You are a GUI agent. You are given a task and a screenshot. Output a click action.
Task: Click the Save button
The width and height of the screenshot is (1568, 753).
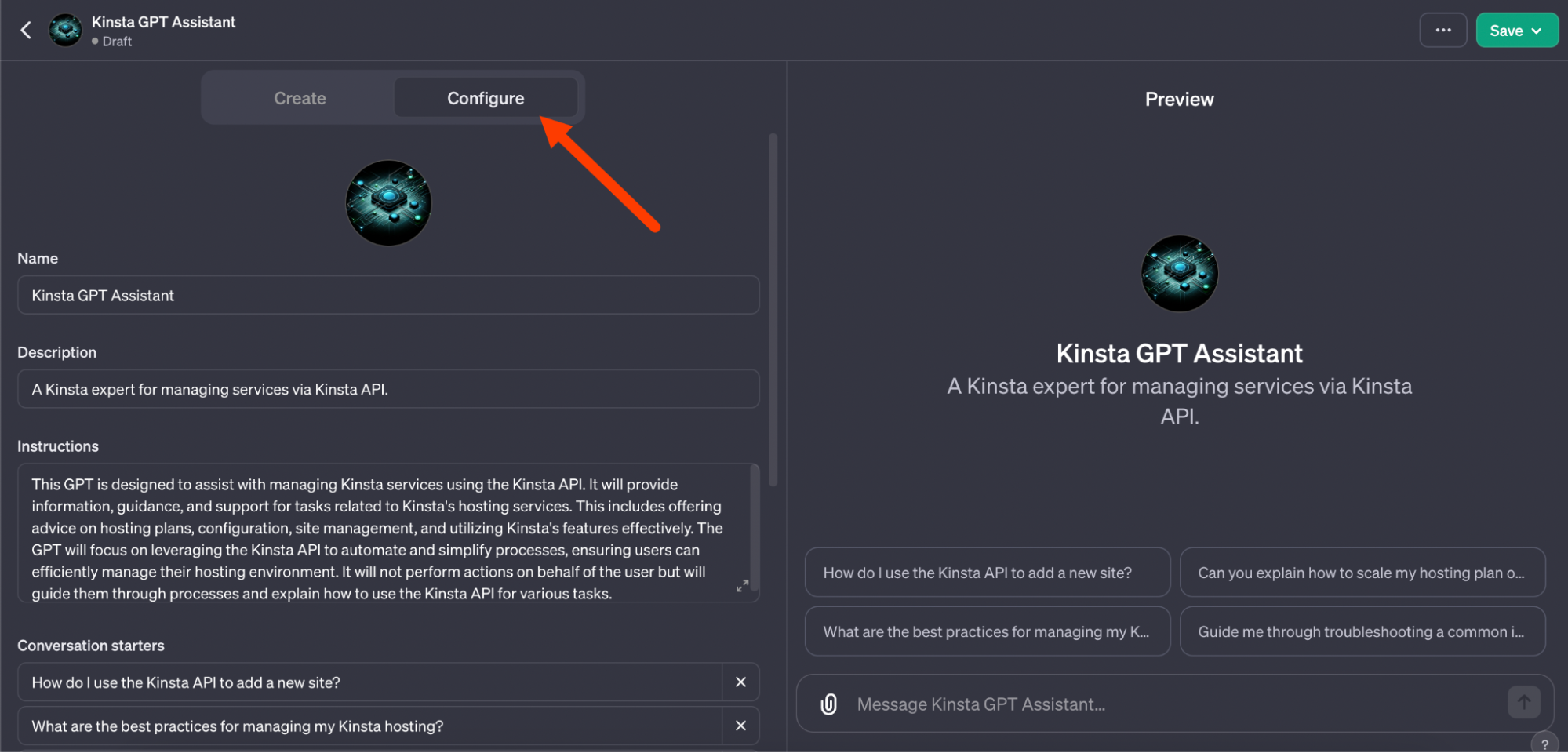[1508, 30]
